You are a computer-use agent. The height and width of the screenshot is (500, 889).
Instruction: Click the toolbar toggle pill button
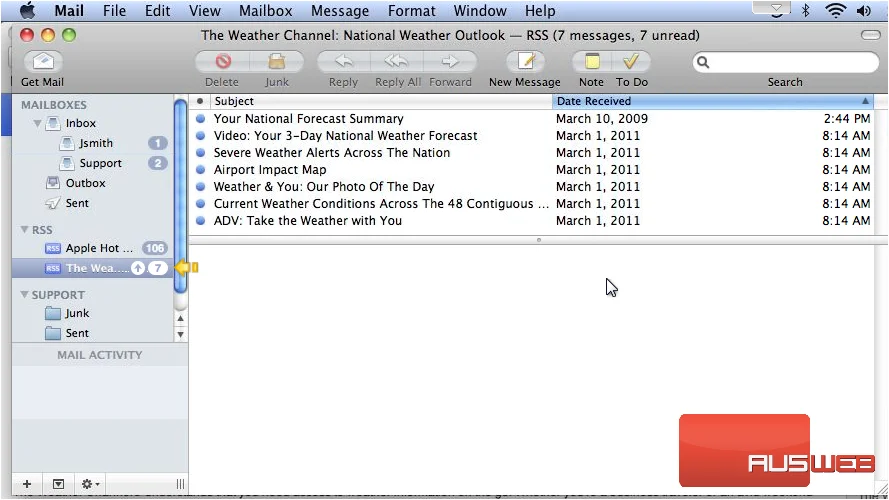tap(870, 35)
